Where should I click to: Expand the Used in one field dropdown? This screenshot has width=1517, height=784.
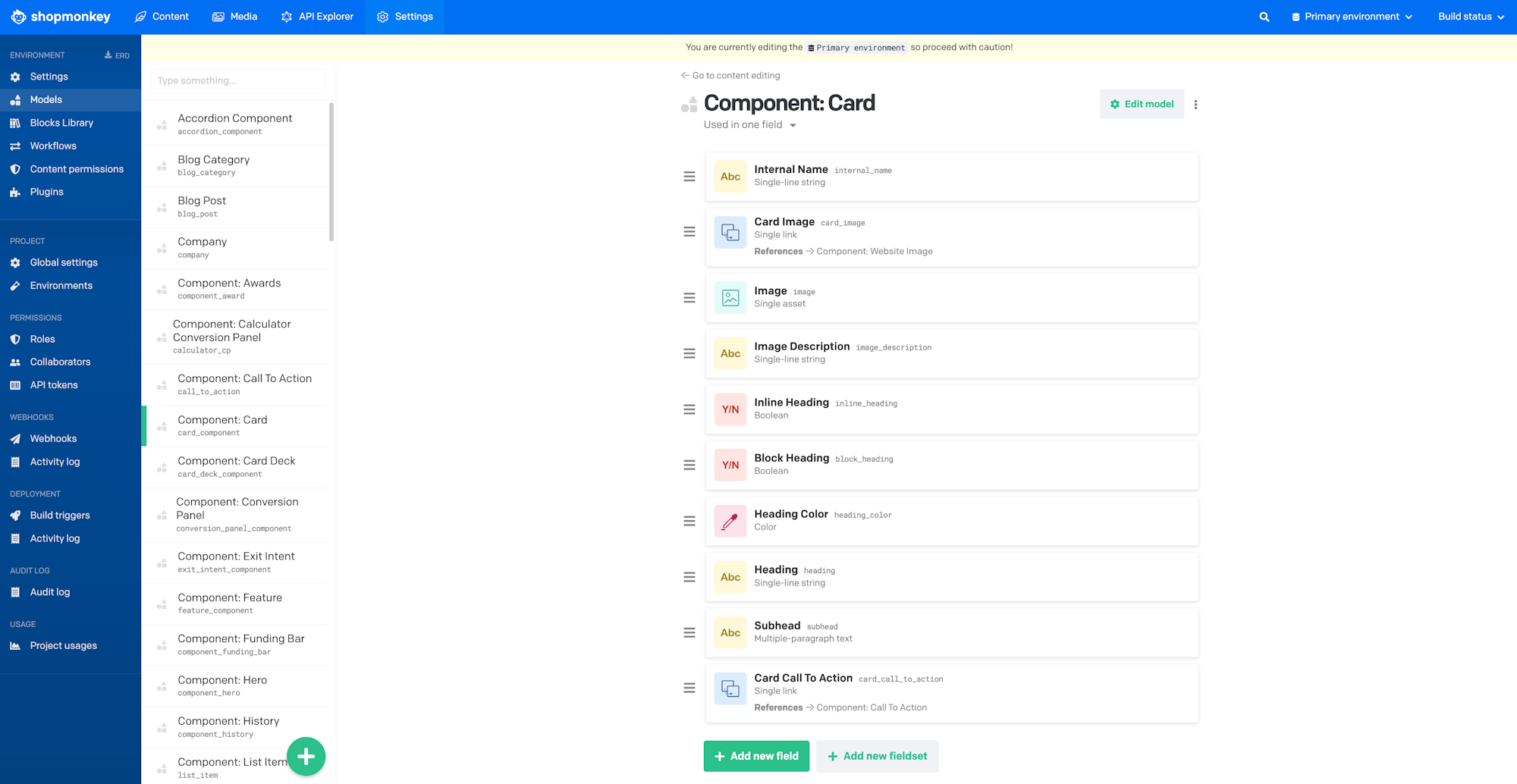[x=749, y=125]
